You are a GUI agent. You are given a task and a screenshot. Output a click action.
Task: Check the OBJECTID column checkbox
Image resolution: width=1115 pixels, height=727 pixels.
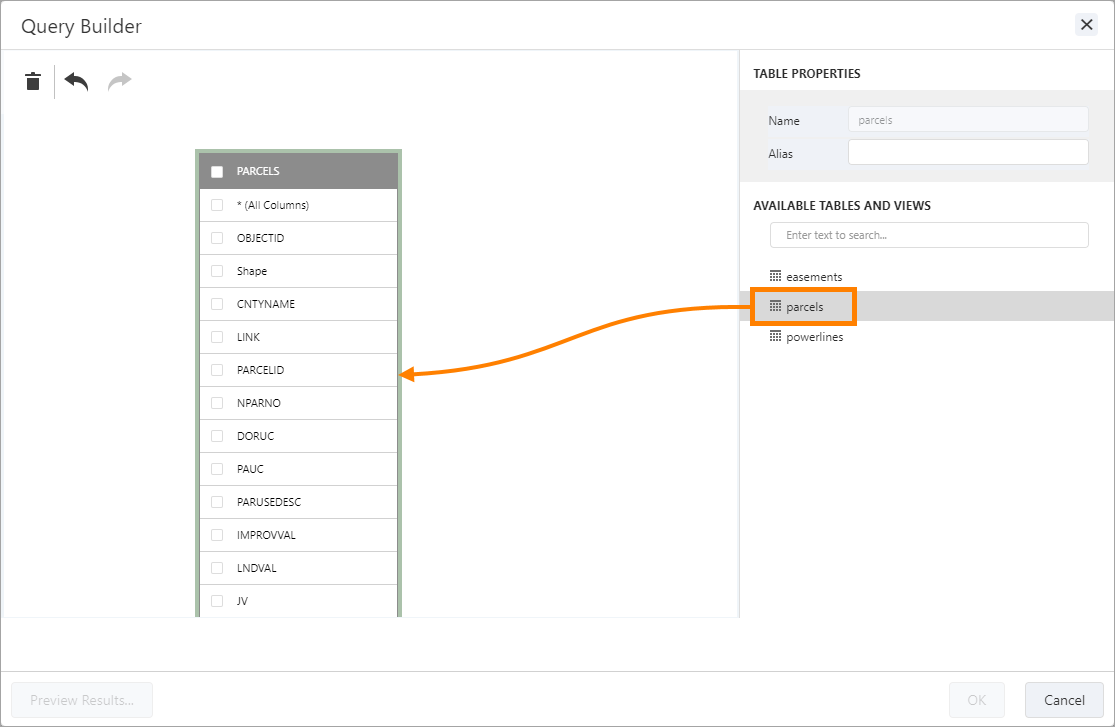(x=216, y=237)
